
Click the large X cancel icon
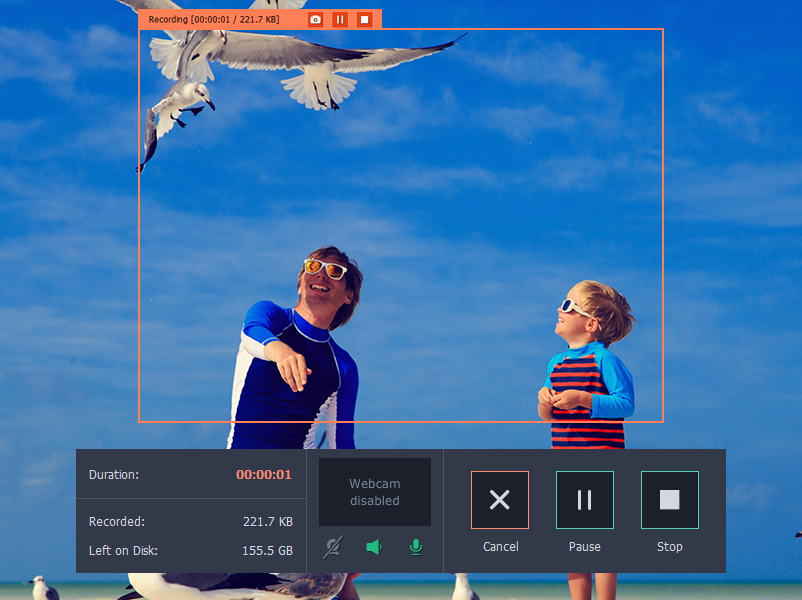500,500
